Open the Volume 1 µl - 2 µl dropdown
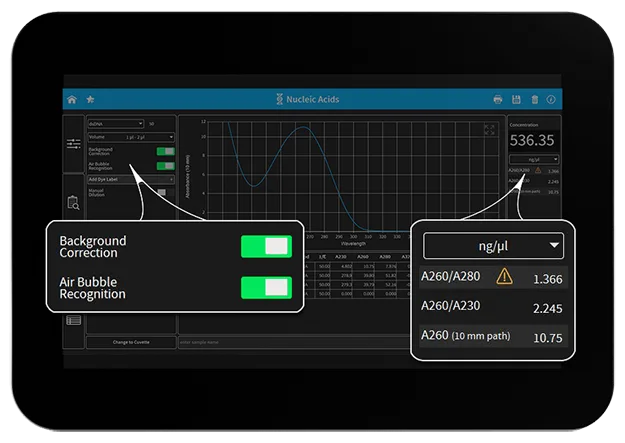 (x=131, y=137)
